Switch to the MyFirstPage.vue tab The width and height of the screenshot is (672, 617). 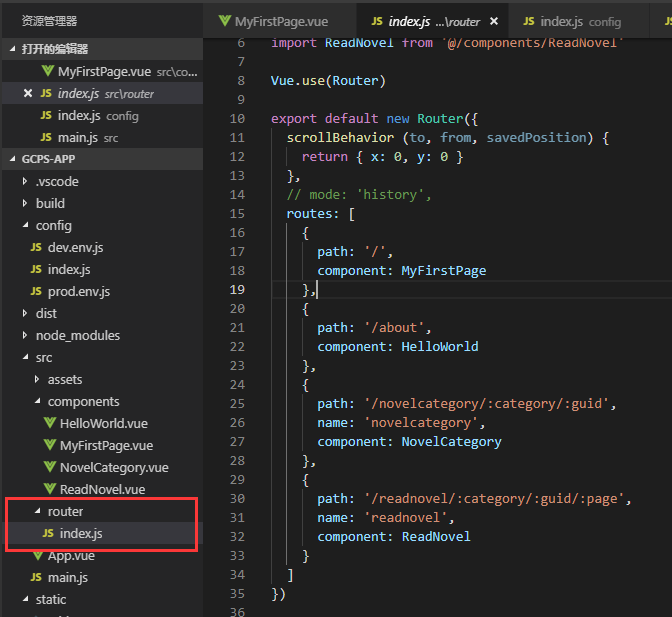[280, 21]
